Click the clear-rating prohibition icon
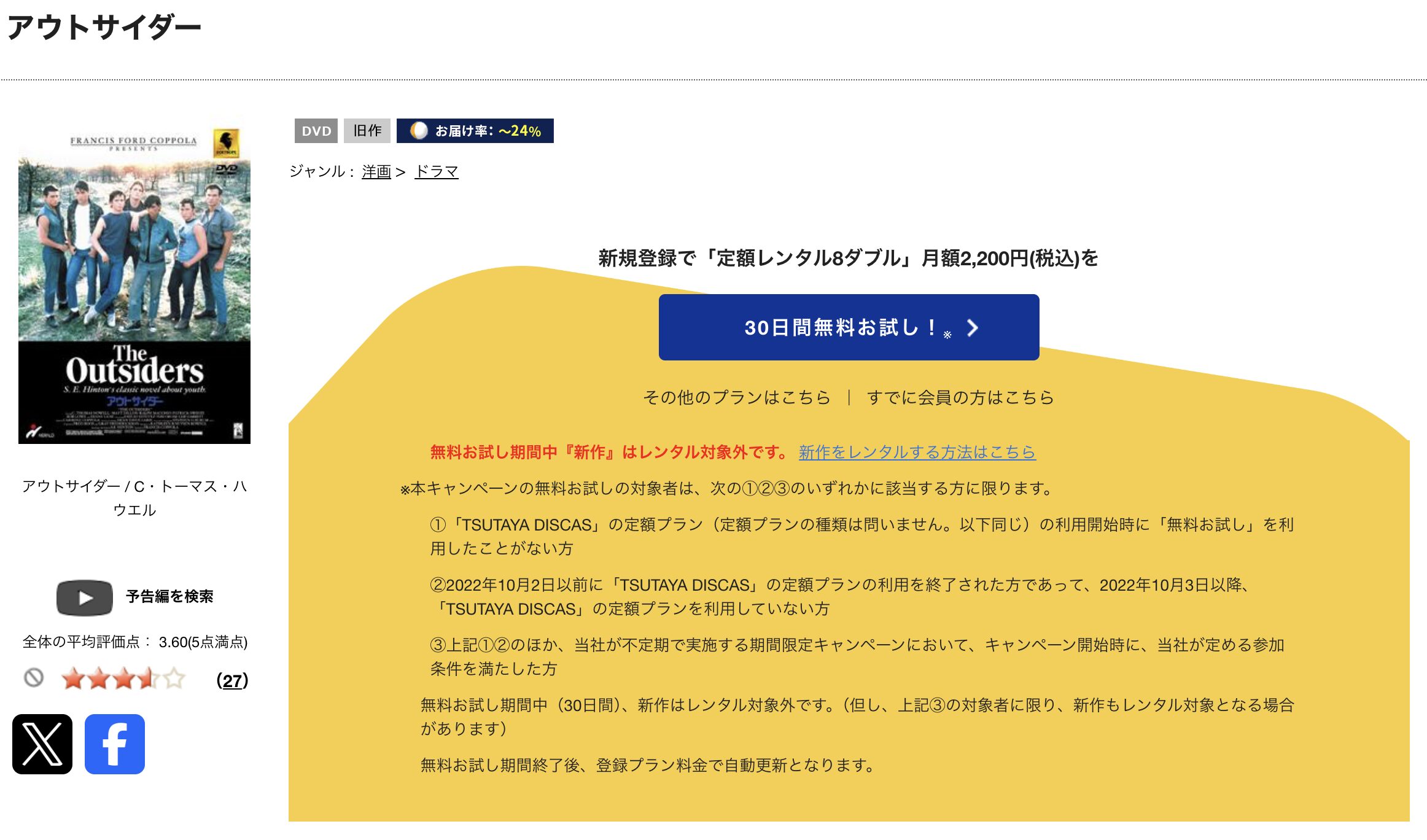1427x840 pixels. (34, 678)
